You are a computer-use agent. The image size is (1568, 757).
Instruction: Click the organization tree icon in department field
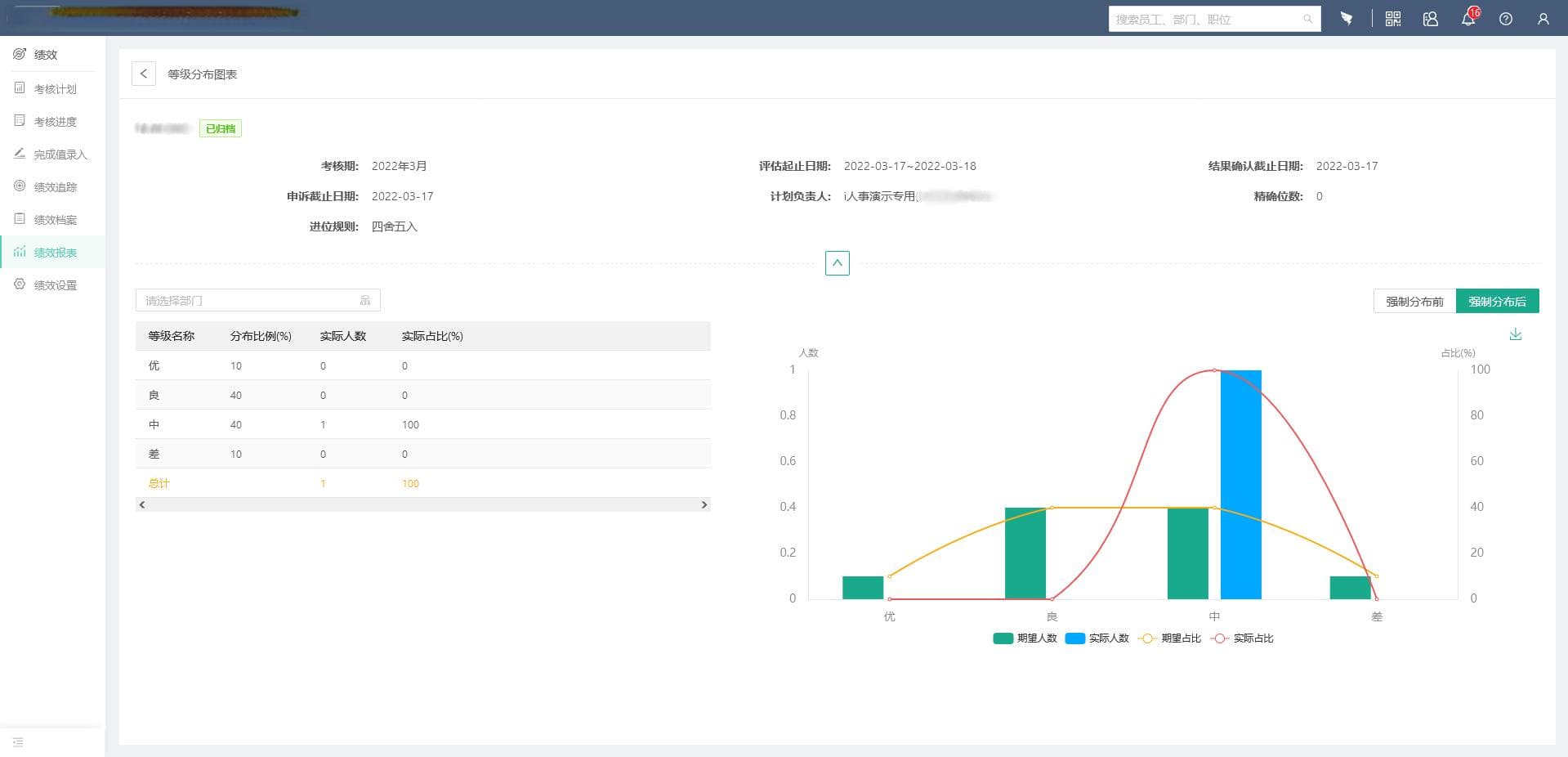[365, 301]
